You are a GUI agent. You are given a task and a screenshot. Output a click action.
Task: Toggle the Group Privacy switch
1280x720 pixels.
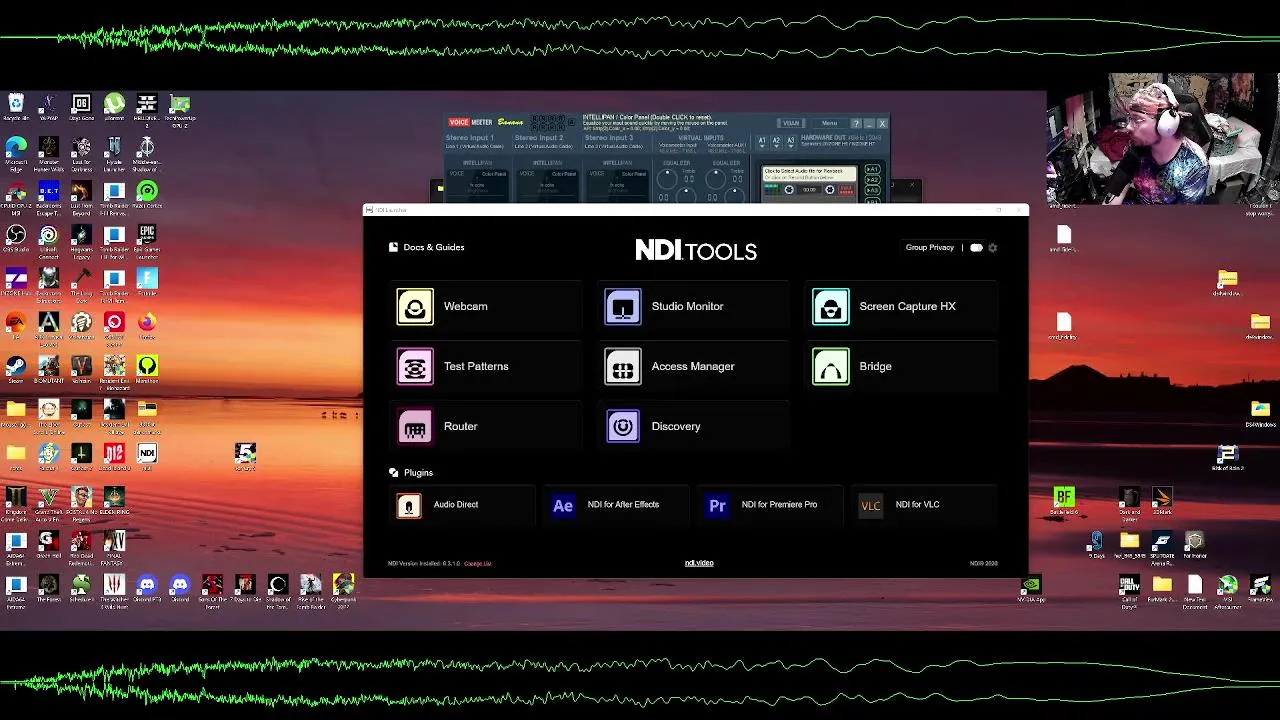pyautogui.click(x=976, y=247)
